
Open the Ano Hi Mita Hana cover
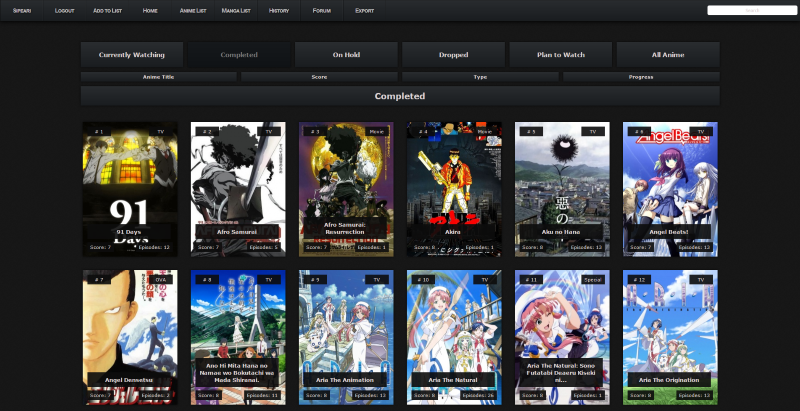click(238, 337)
